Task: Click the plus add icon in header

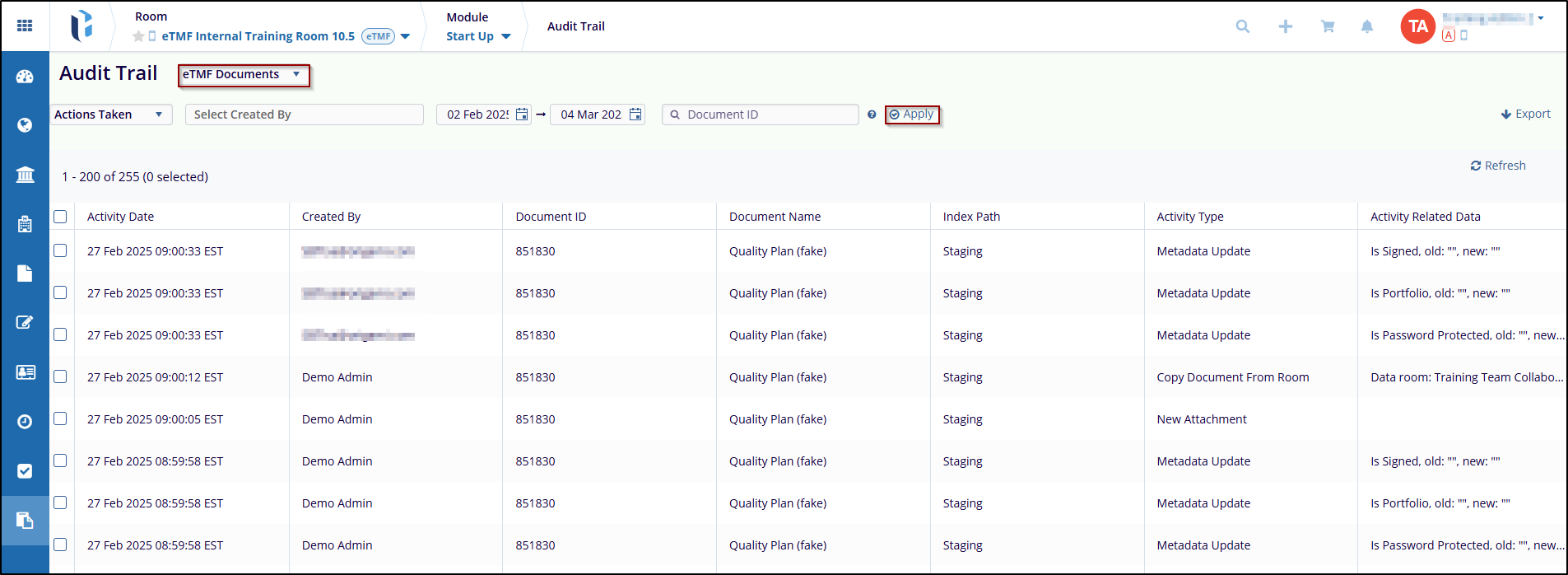Action: click(1285, 26)
